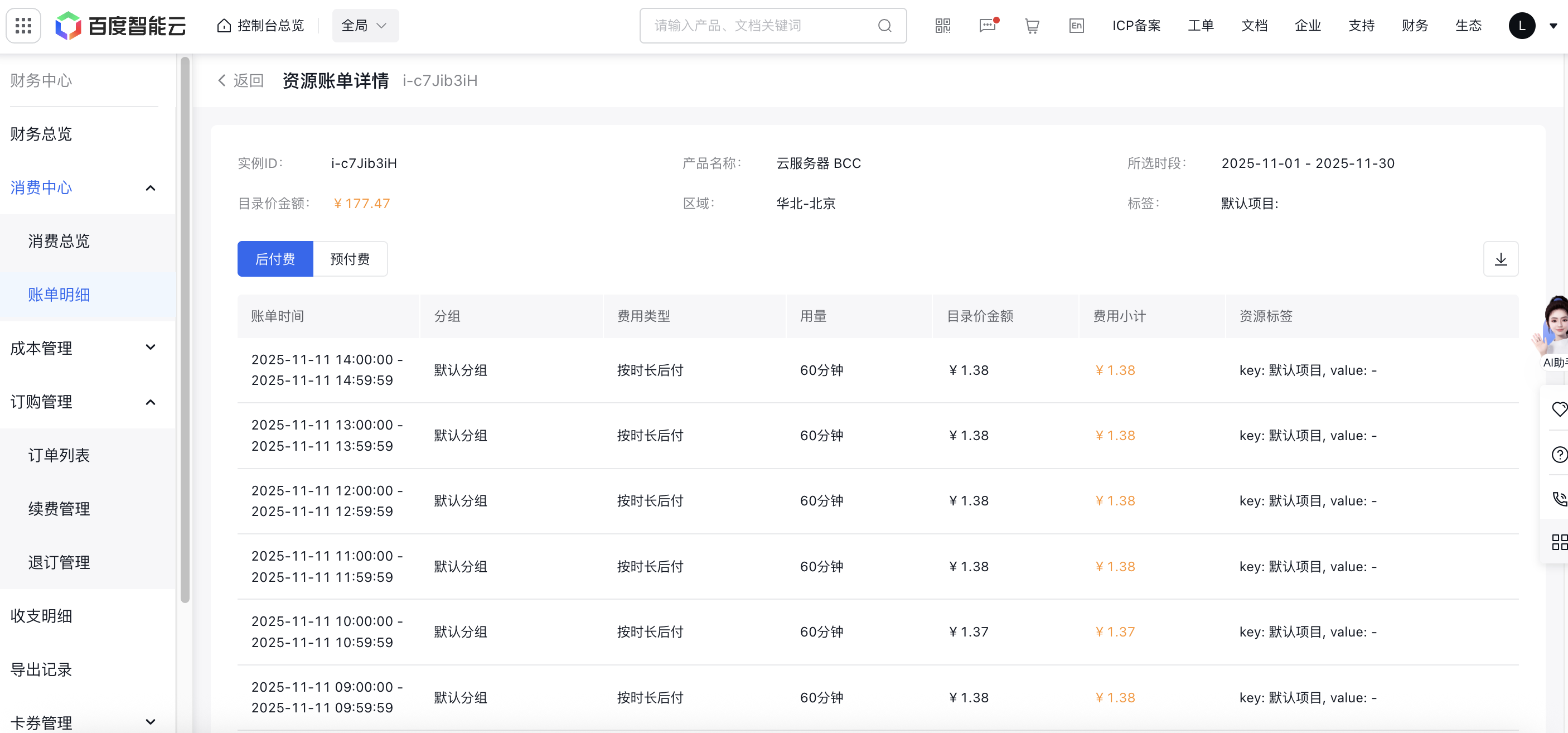Open 财务 in the top bar
This screenshot has width=1568, height=733.
[1415, 26]
